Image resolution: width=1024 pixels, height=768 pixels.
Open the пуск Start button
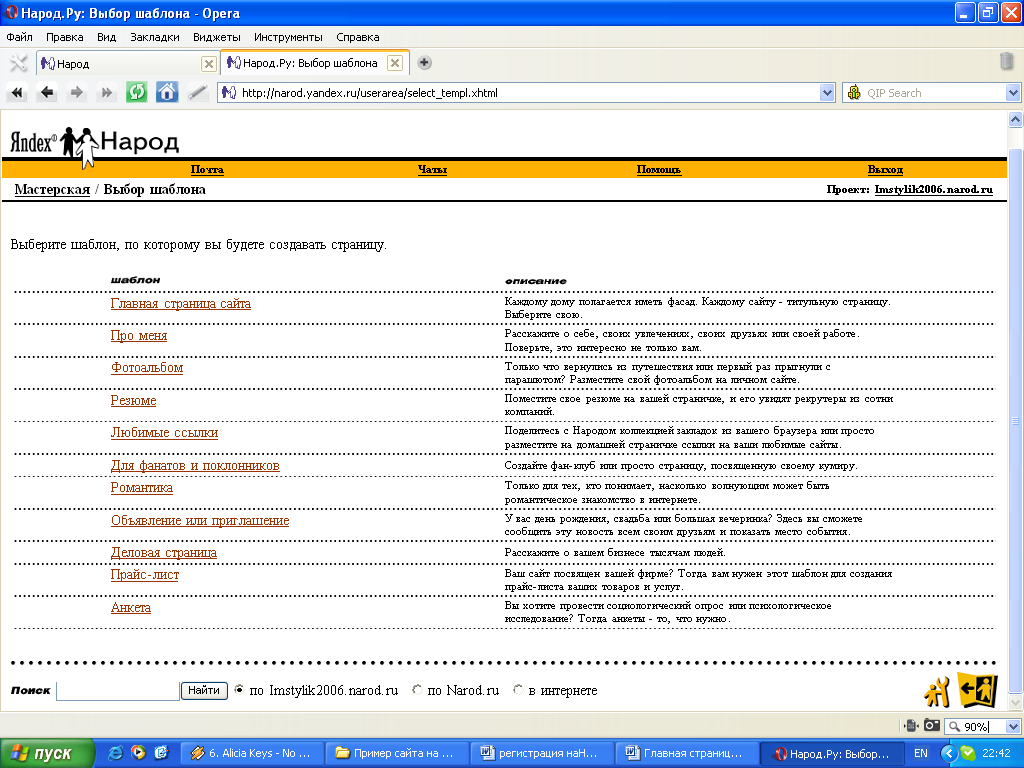coord(47,753)
